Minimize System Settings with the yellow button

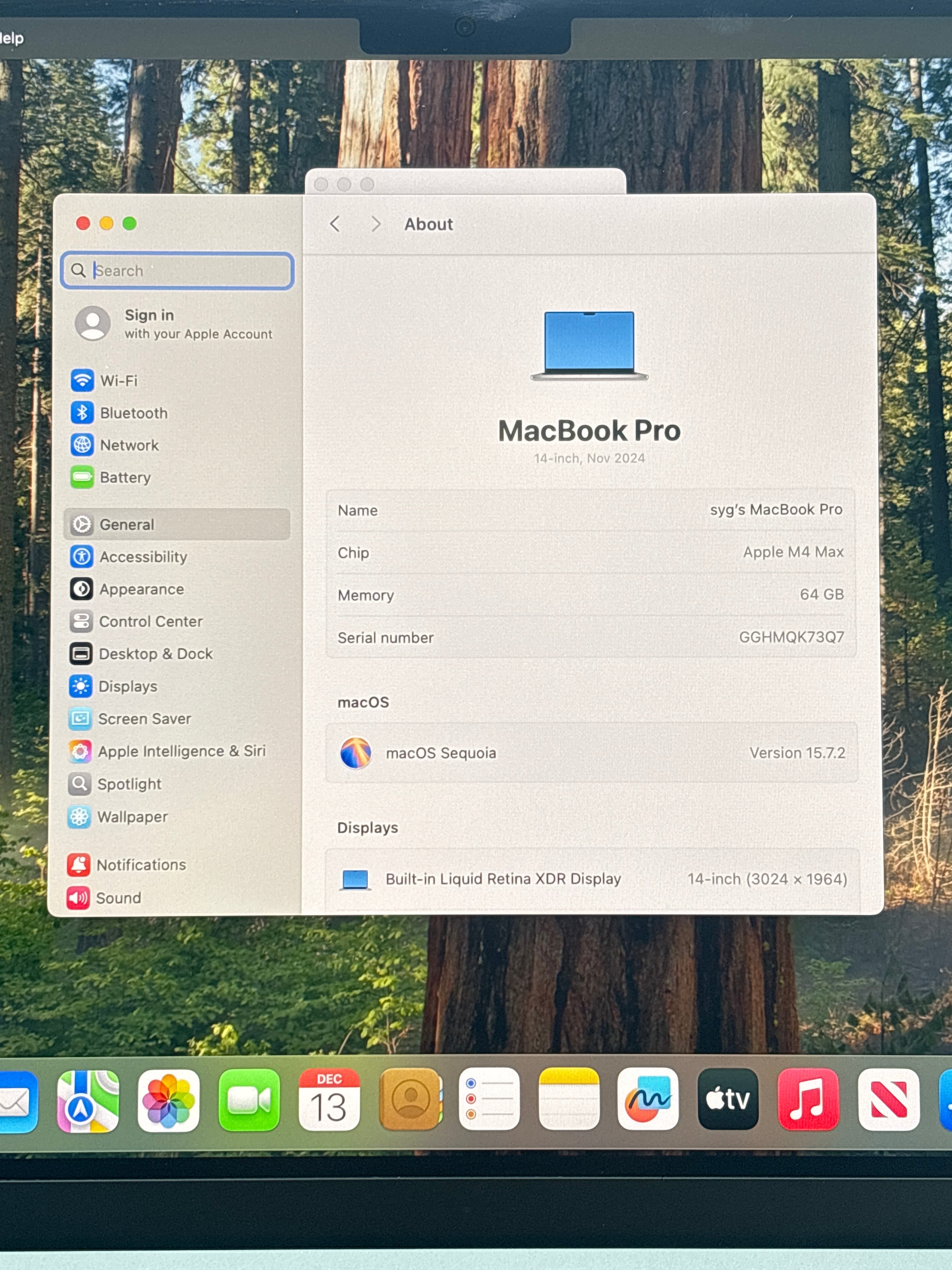106,223
